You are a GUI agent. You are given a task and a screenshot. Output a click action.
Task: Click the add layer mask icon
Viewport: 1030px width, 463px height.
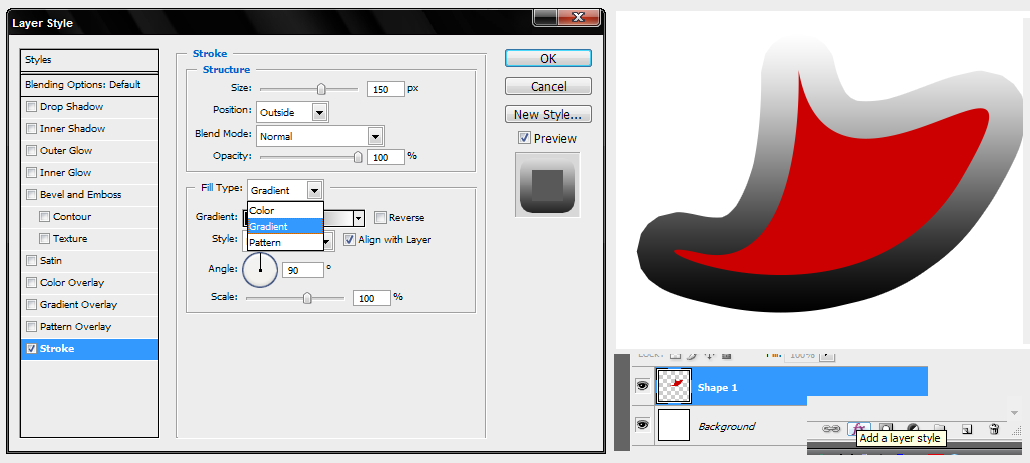pos(886,428)
